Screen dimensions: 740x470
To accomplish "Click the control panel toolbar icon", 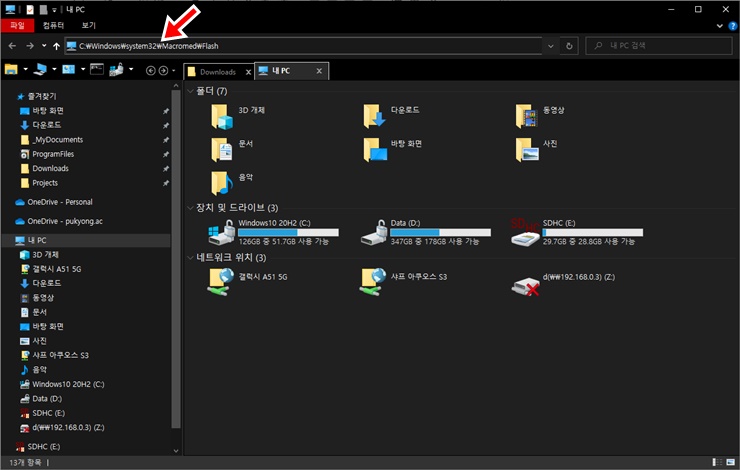I will tap(69, 70).
